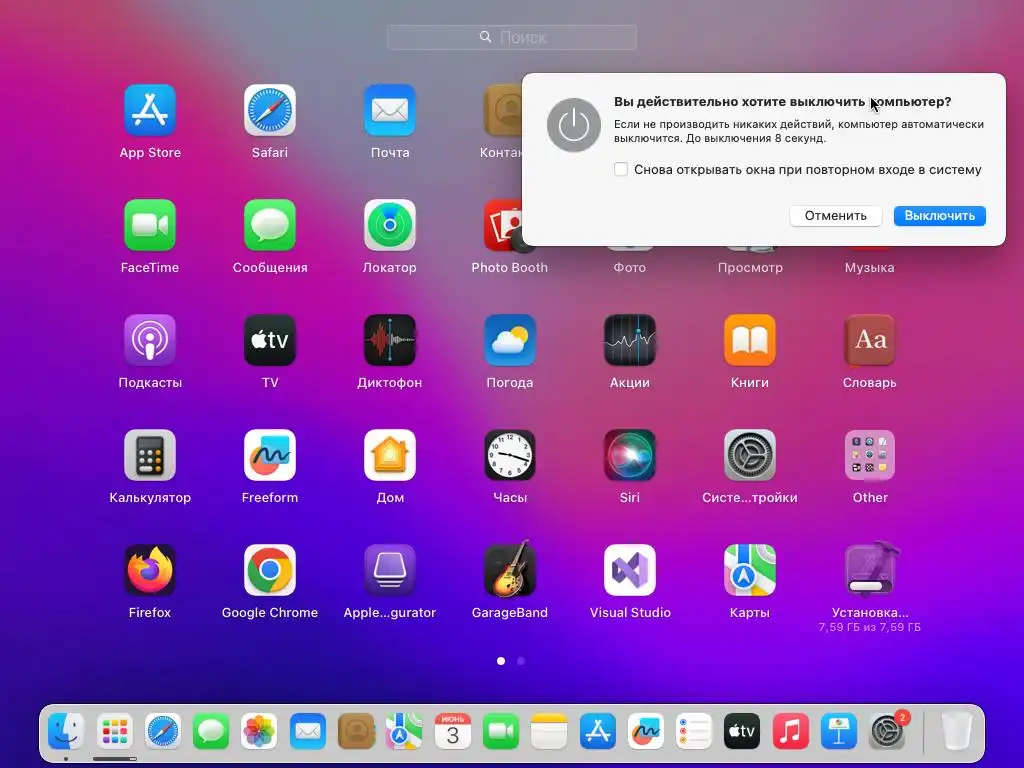Open Finder from the Dock

[66, 731]
